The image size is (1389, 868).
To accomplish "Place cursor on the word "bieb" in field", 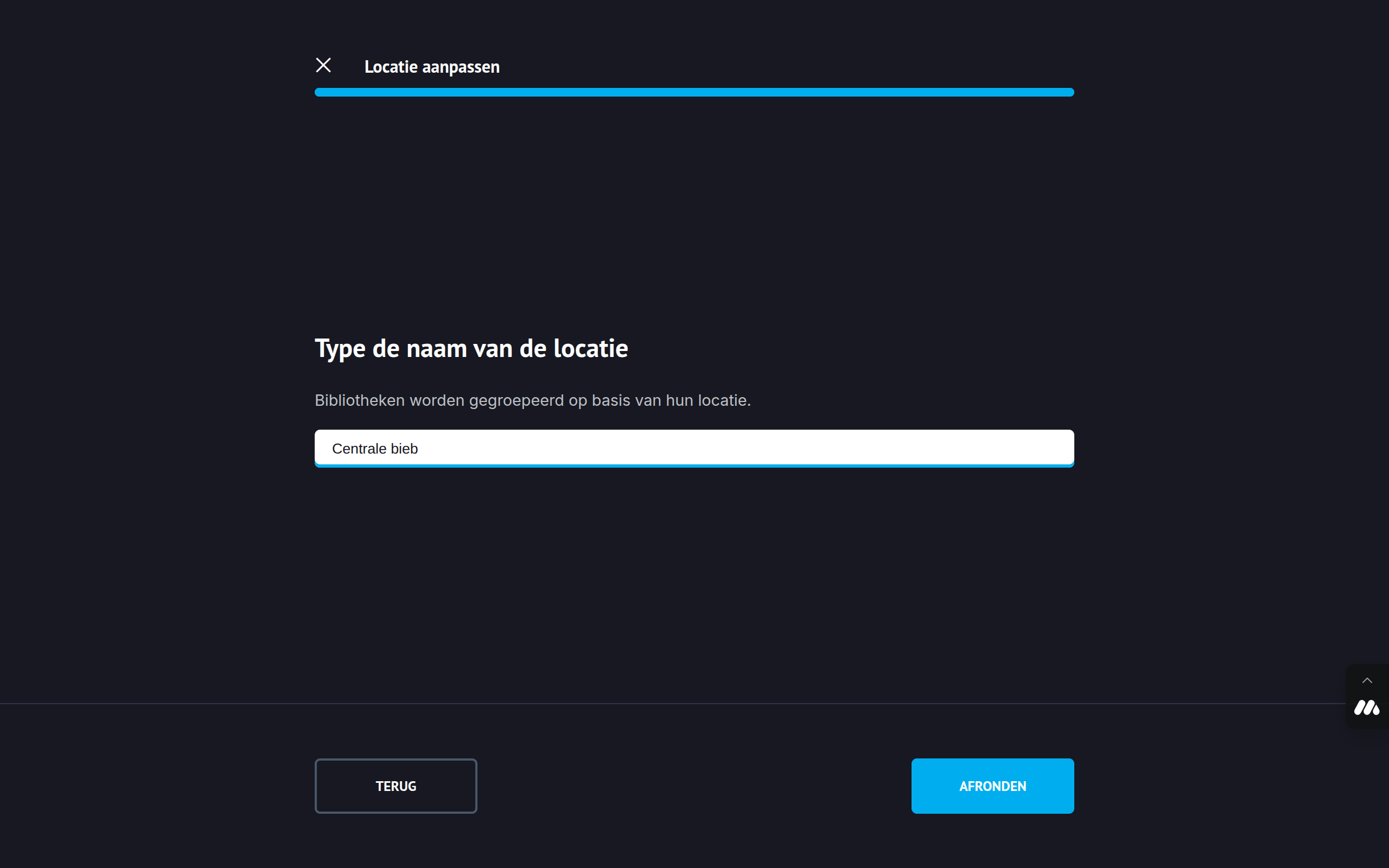I will coord(404,449).
